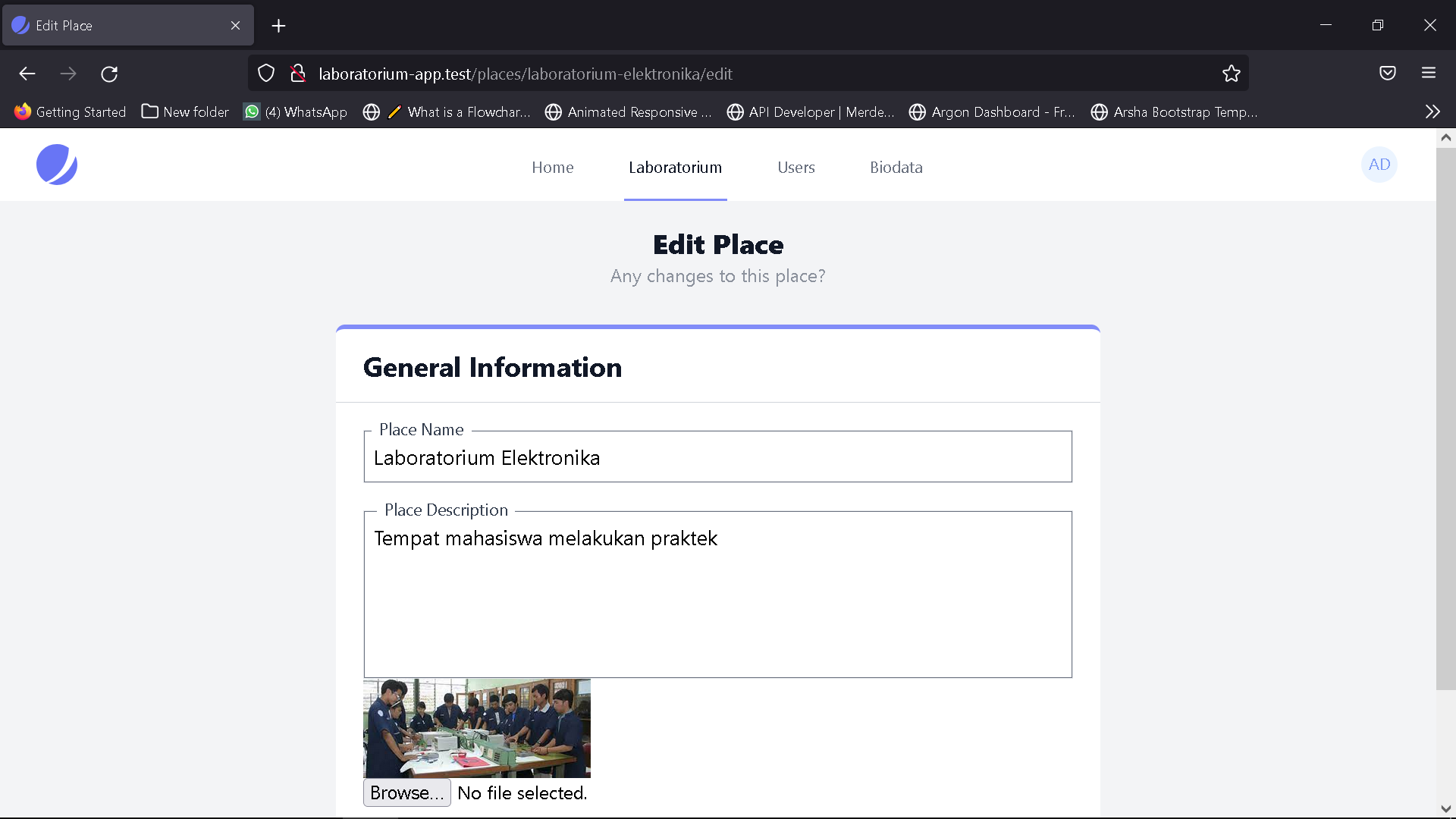Open the AD user avatar menu
Screen dimensions: 1456x819
coord(1379,165)
